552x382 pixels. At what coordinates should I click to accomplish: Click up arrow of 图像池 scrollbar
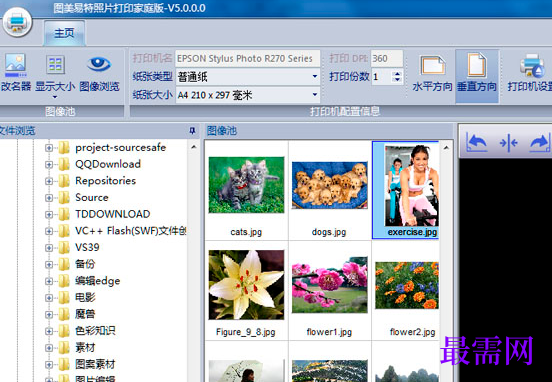point(446,148)
